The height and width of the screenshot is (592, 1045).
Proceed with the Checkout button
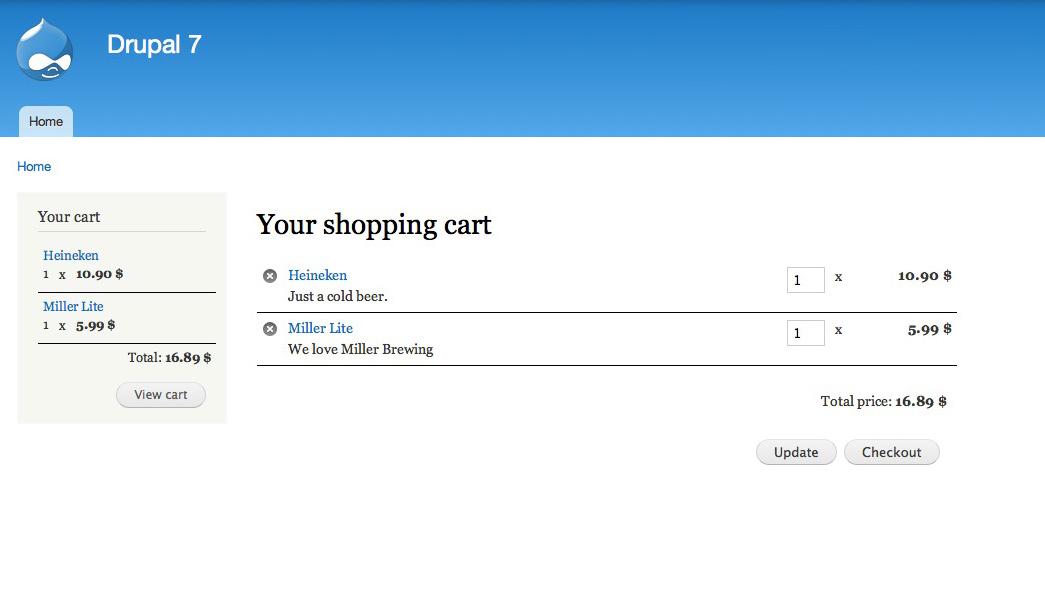point(892,452)
